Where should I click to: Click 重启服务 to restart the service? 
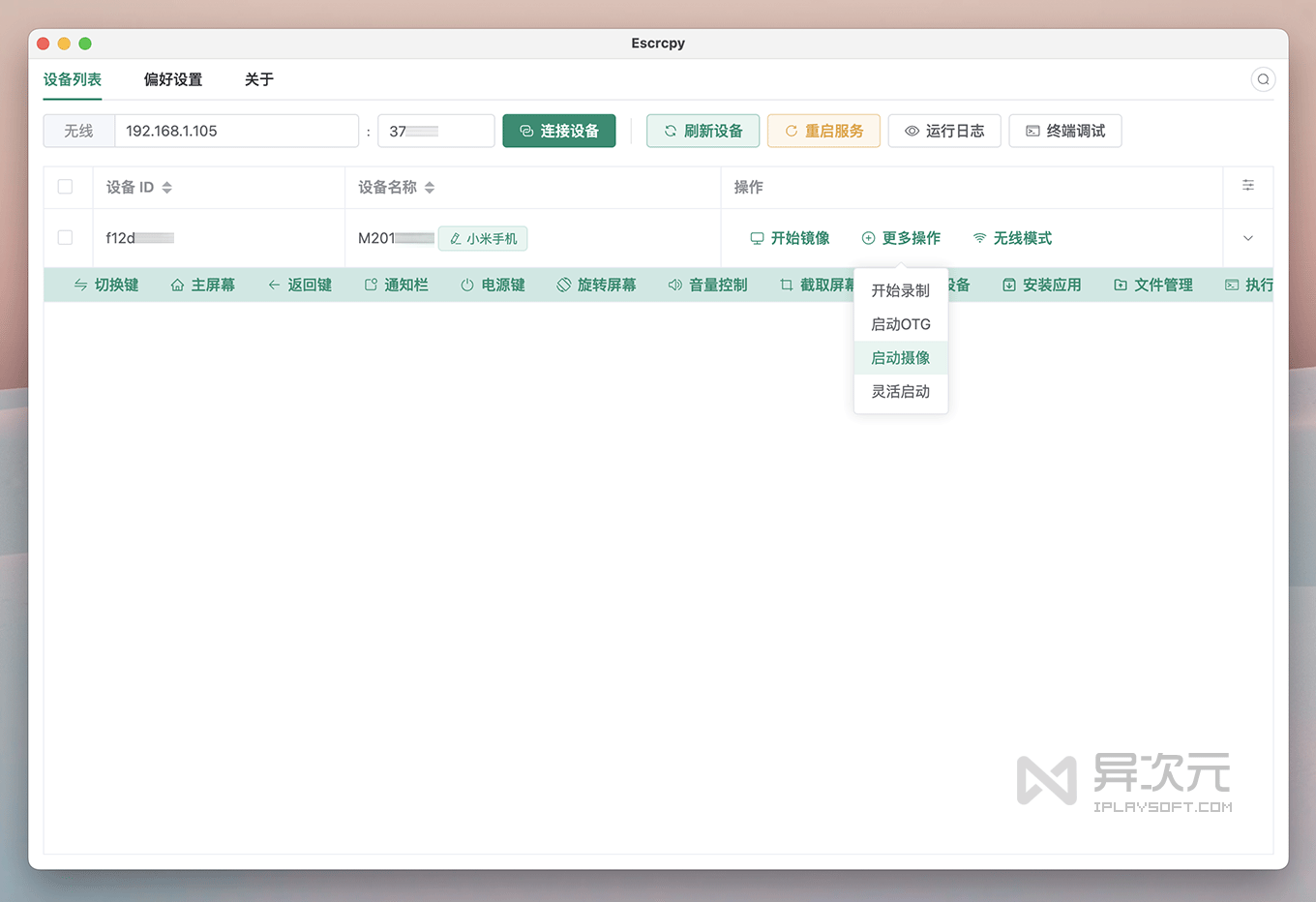(823, 131)
